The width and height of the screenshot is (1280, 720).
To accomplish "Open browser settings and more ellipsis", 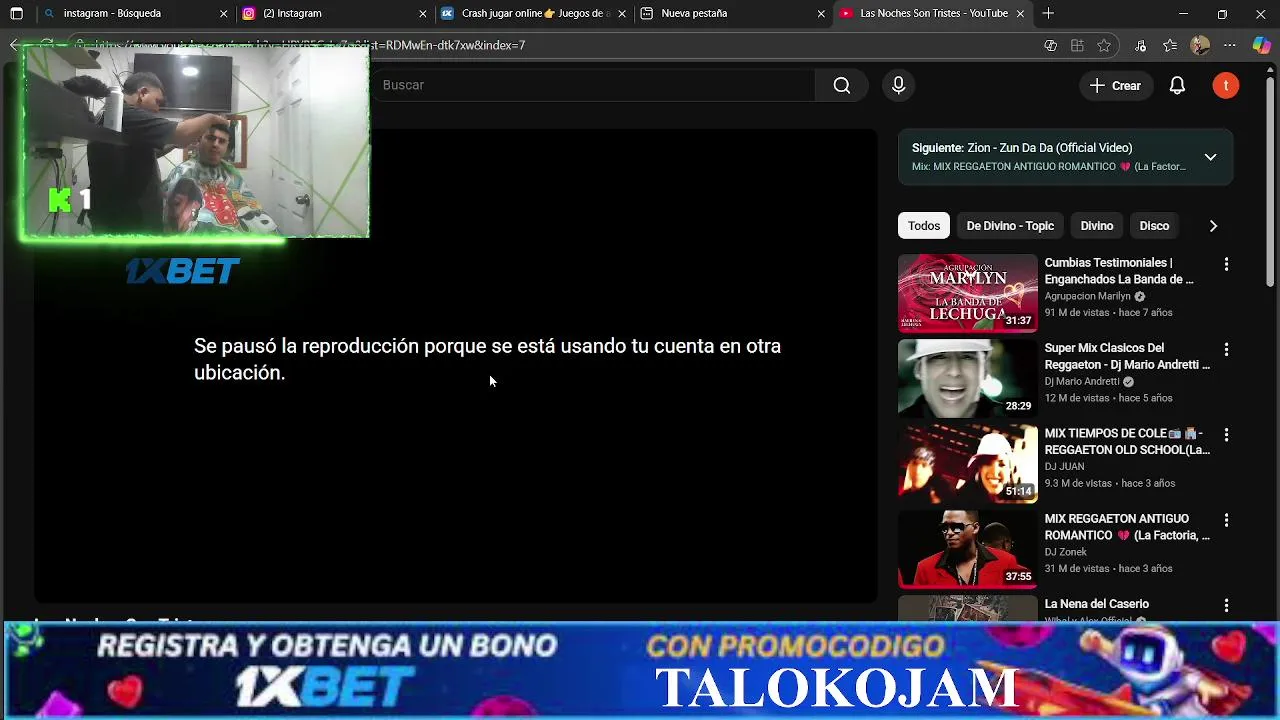I will [1230, 45].
